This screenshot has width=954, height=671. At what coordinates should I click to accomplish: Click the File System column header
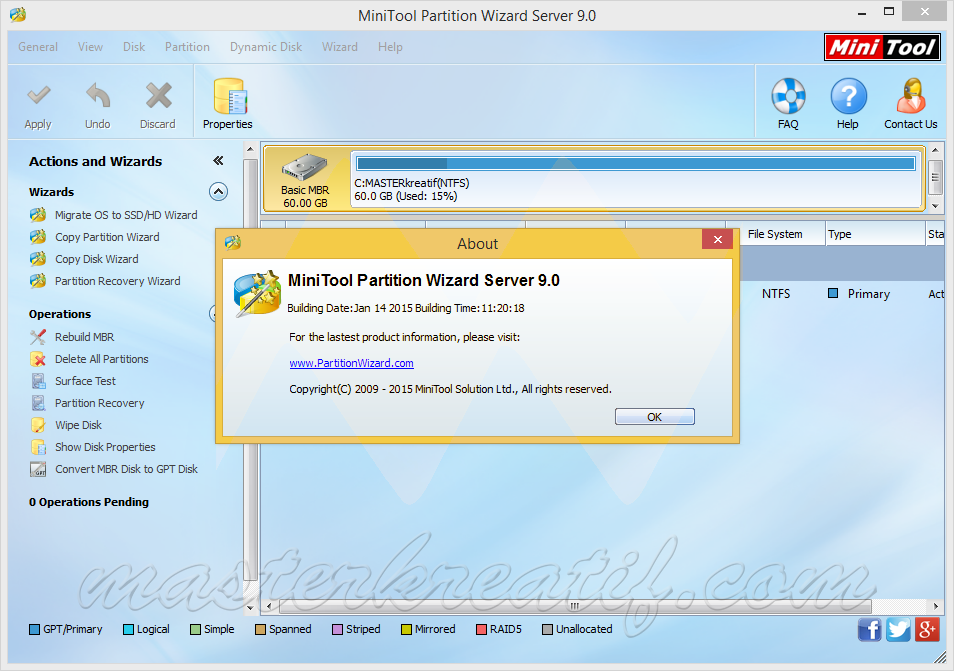click(776, 234)
